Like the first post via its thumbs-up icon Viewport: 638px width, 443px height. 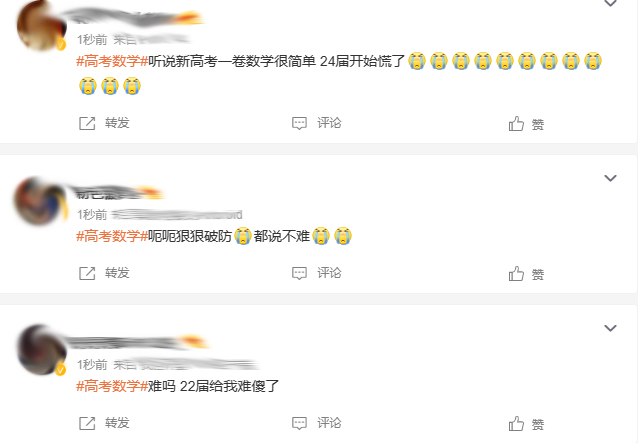[516, 123]
